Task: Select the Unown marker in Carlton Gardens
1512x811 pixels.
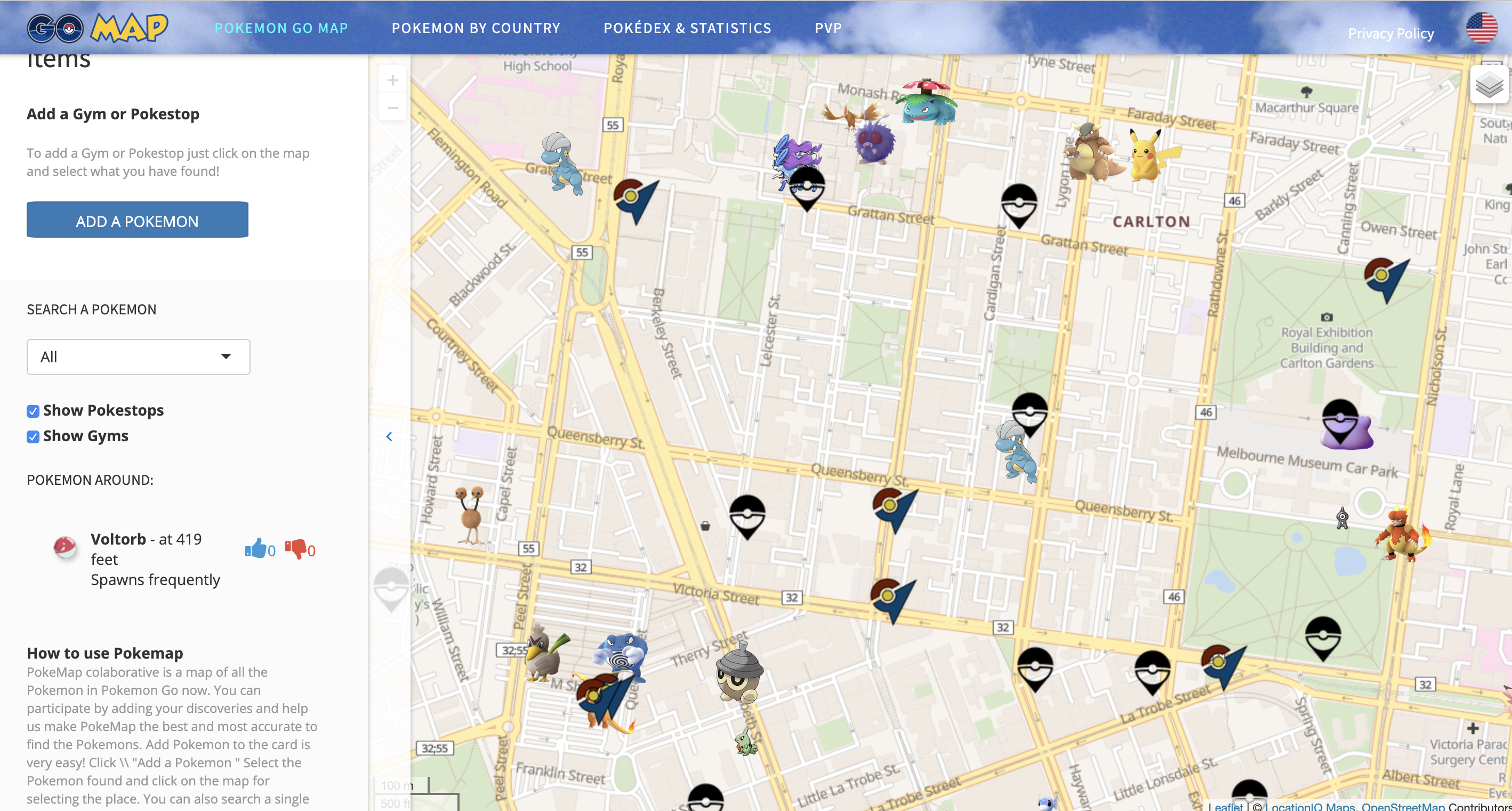Action: pyautogui.click(x=1342, y=518)
